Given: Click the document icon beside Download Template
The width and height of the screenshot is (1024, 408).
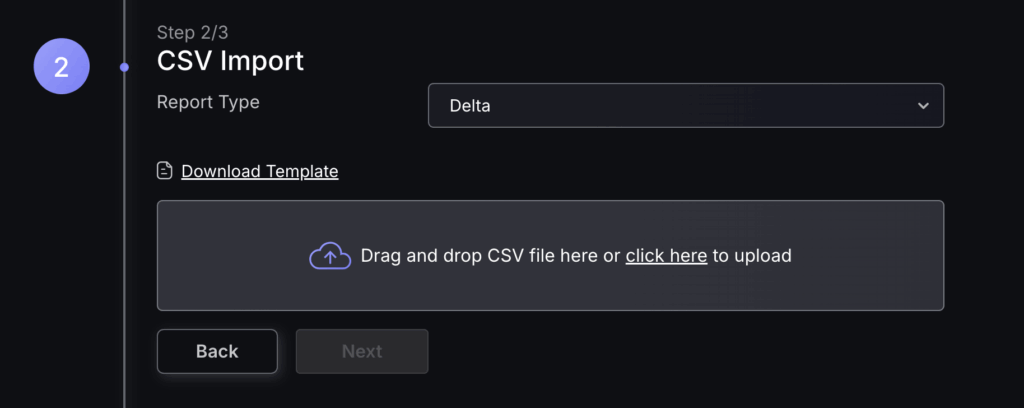Looking at the screenshot, I should tap(165, 171).
